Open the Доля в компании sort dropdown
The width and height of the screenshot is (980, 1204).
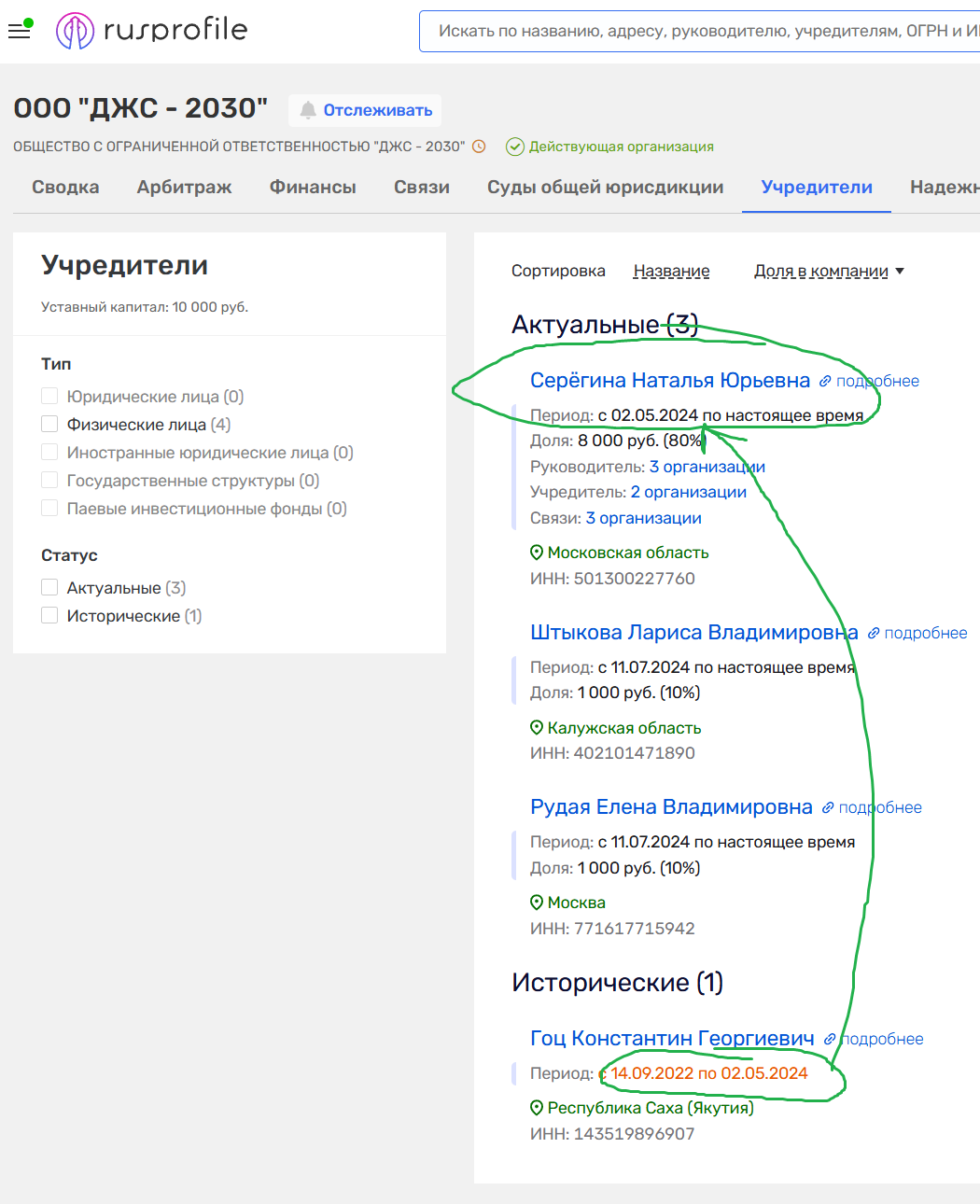829,271
